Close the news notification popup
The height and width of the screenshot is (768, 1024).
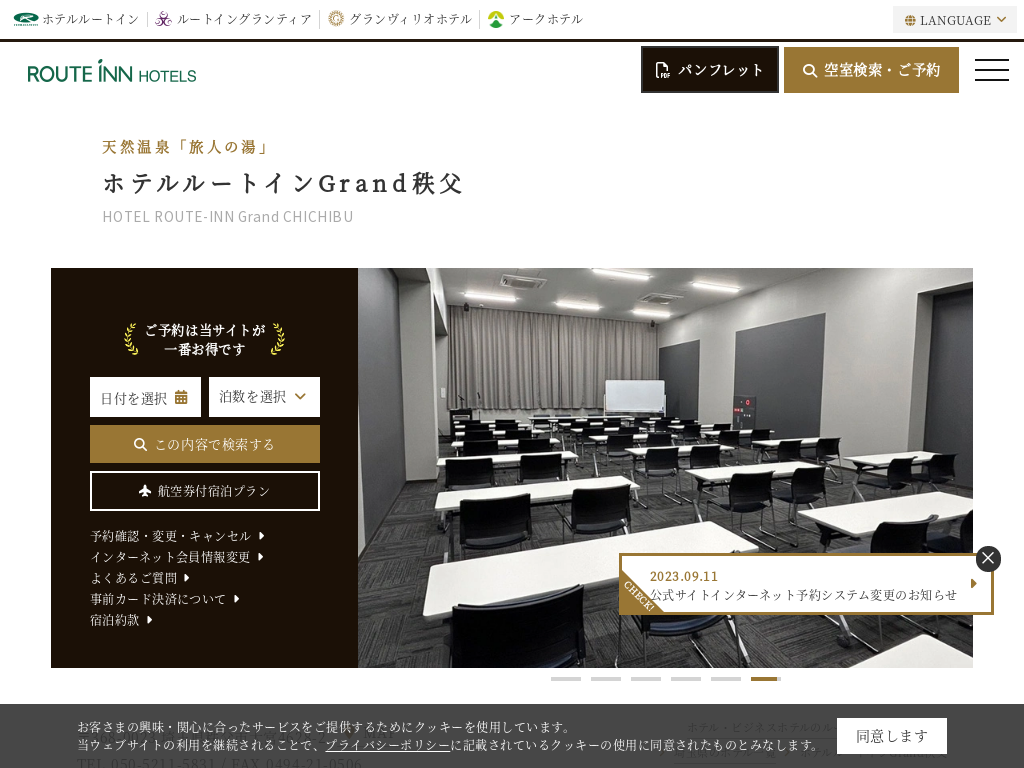(988, 558)
